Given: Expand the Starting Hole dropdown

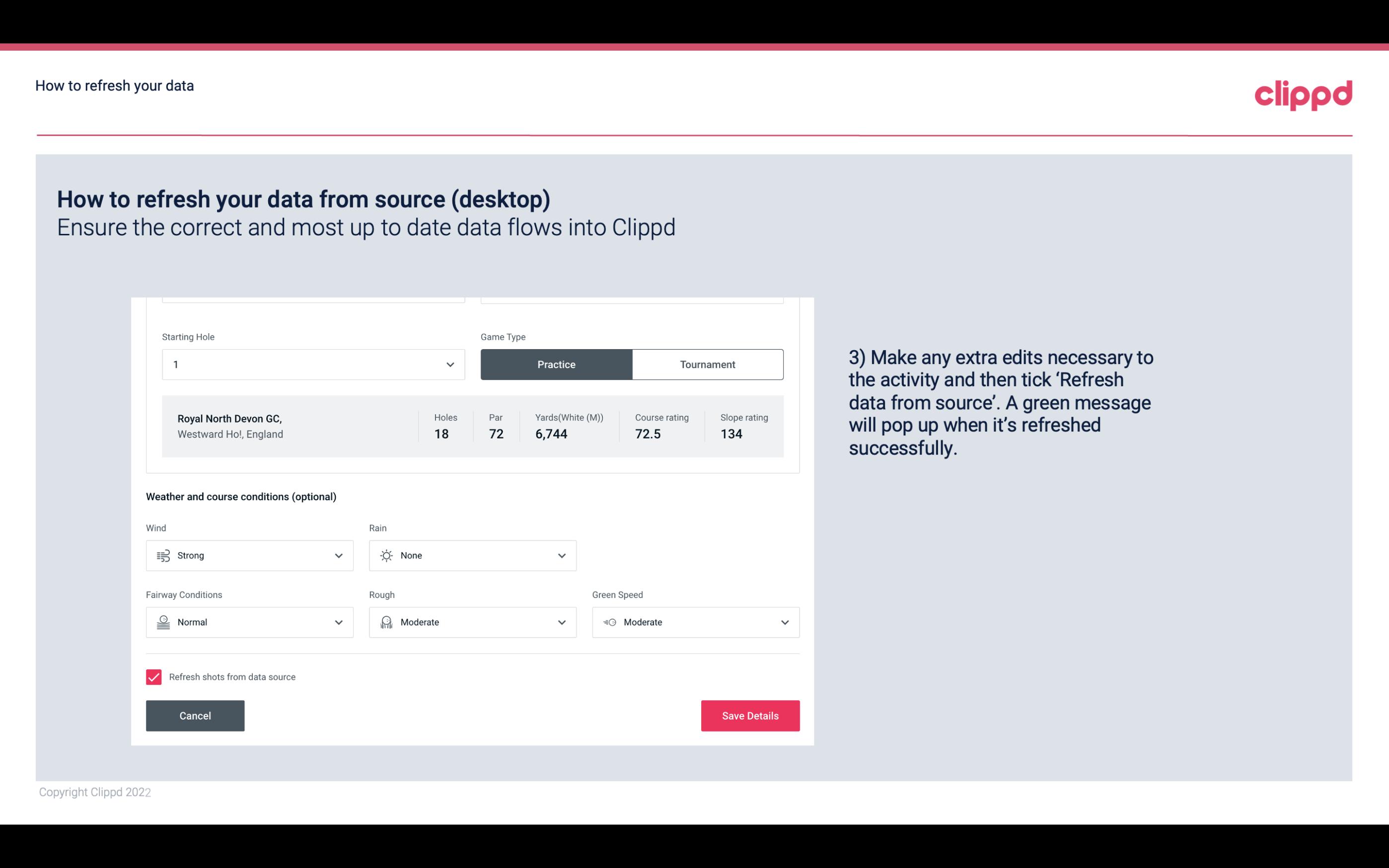Looking at the screenshot, I should (x=449, y=364).
